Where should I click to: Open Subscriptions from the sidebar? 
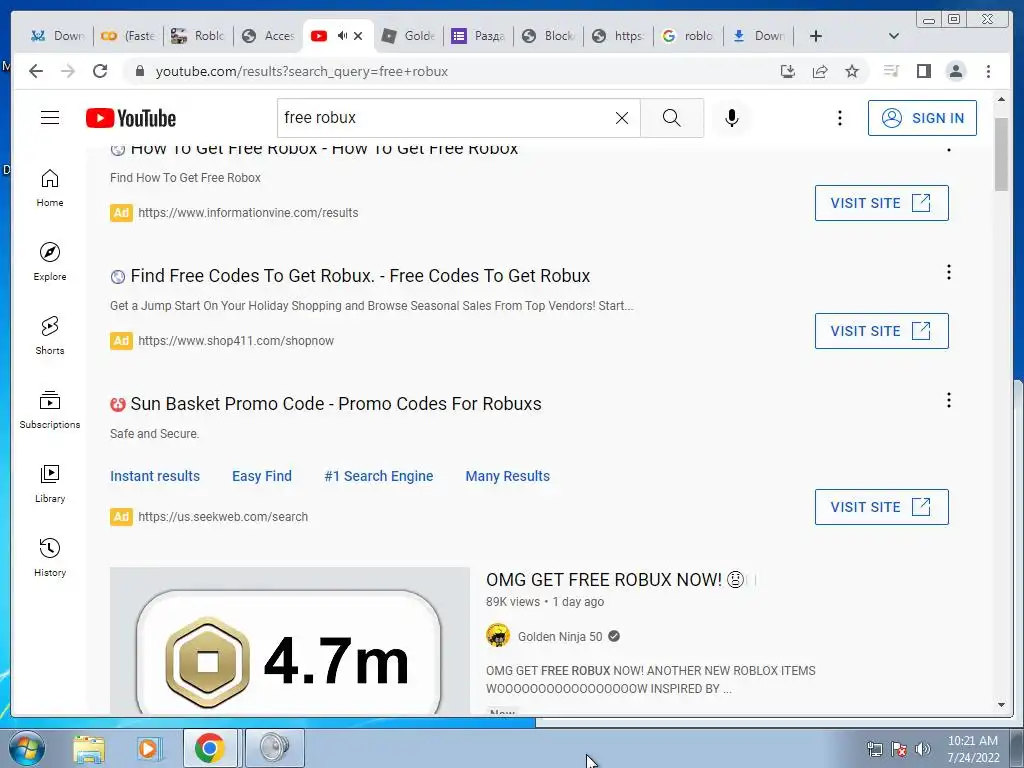point(50,409)
